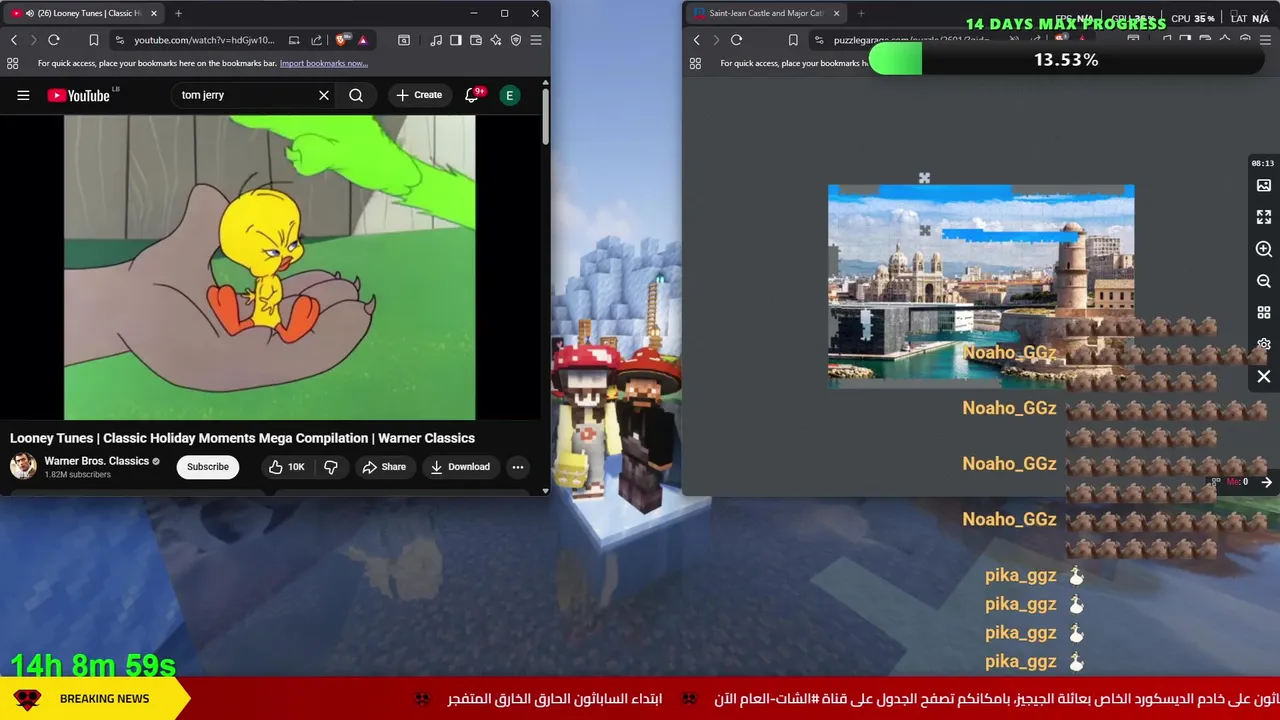
Task: Click the 13.53% progress bar
Action: pyautogui.click(x=1066, y=60)
